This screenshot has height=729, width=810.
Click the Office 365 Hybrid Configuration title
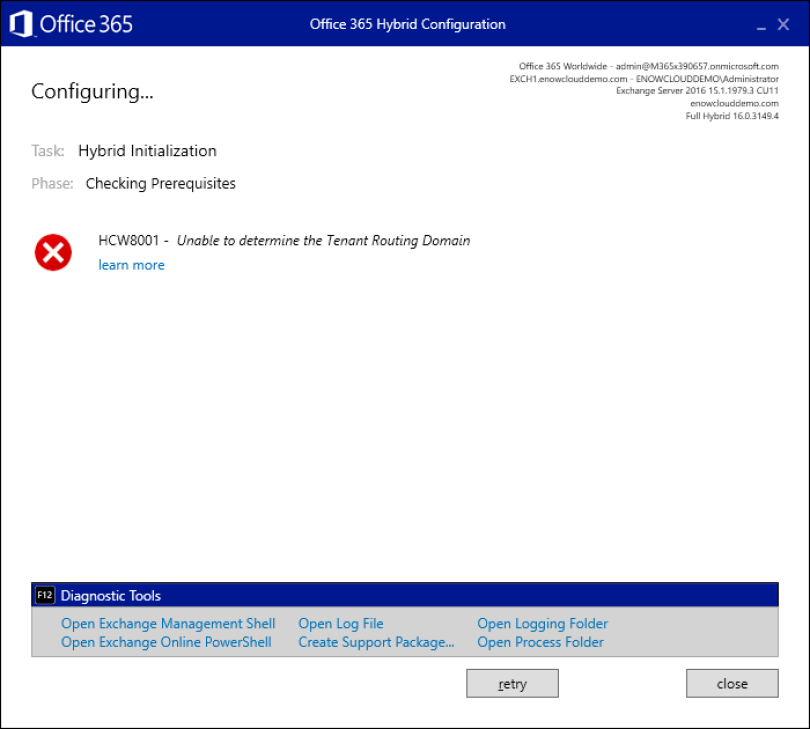407,24
